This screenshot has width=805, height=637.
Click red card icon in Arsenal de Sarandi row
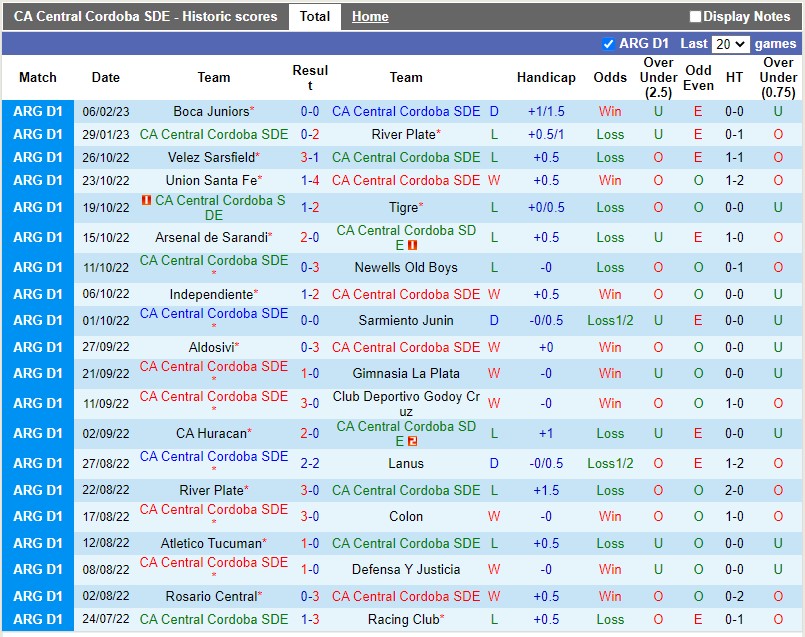[411, 245]
